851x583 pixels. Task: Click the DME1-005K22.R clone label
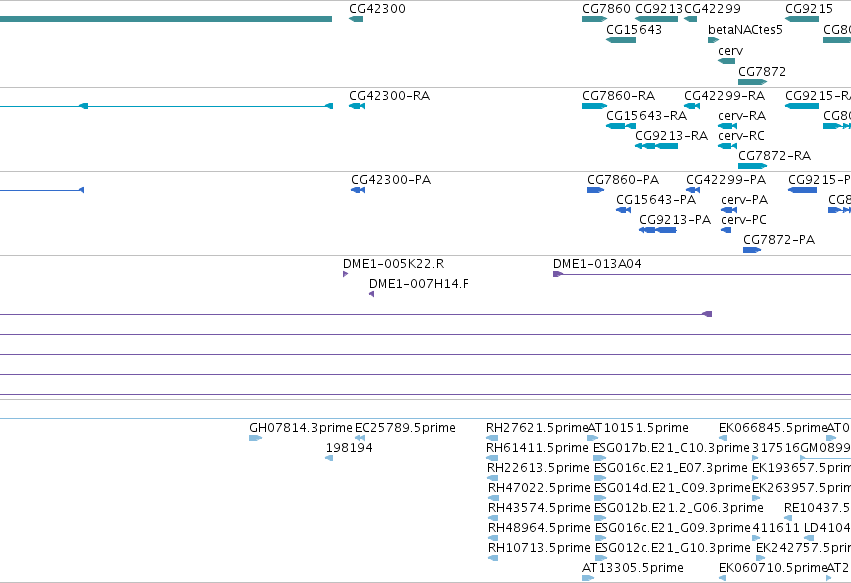[x=393, y=264]
